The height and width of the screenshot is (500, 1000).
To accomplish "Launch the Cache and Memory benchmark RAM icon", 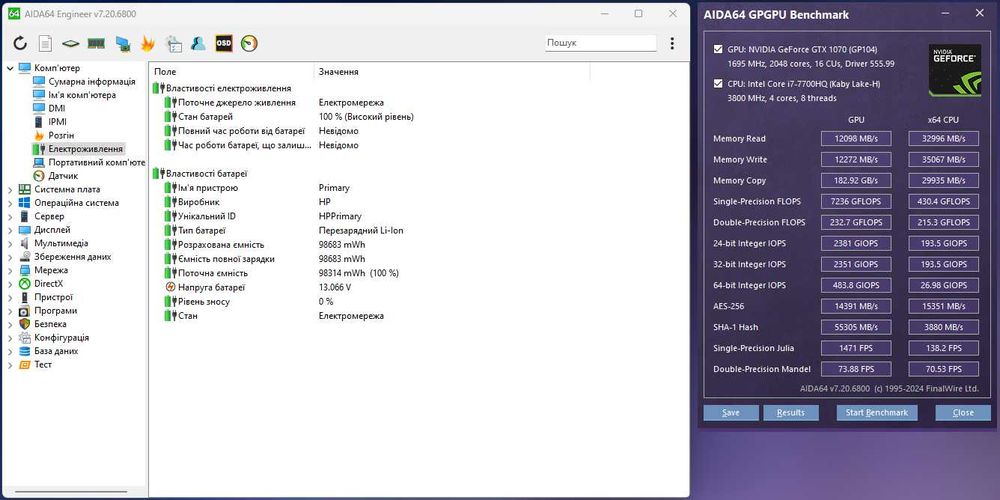I will 96,43.
